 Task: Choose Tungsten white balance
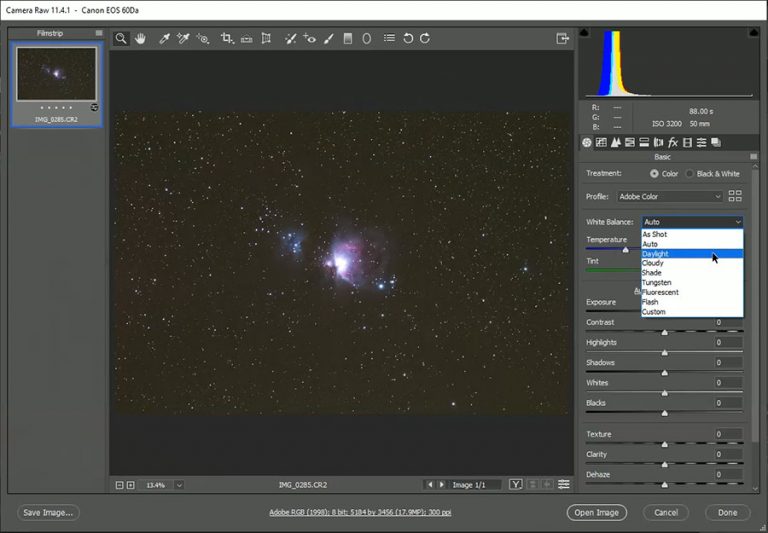693,283
